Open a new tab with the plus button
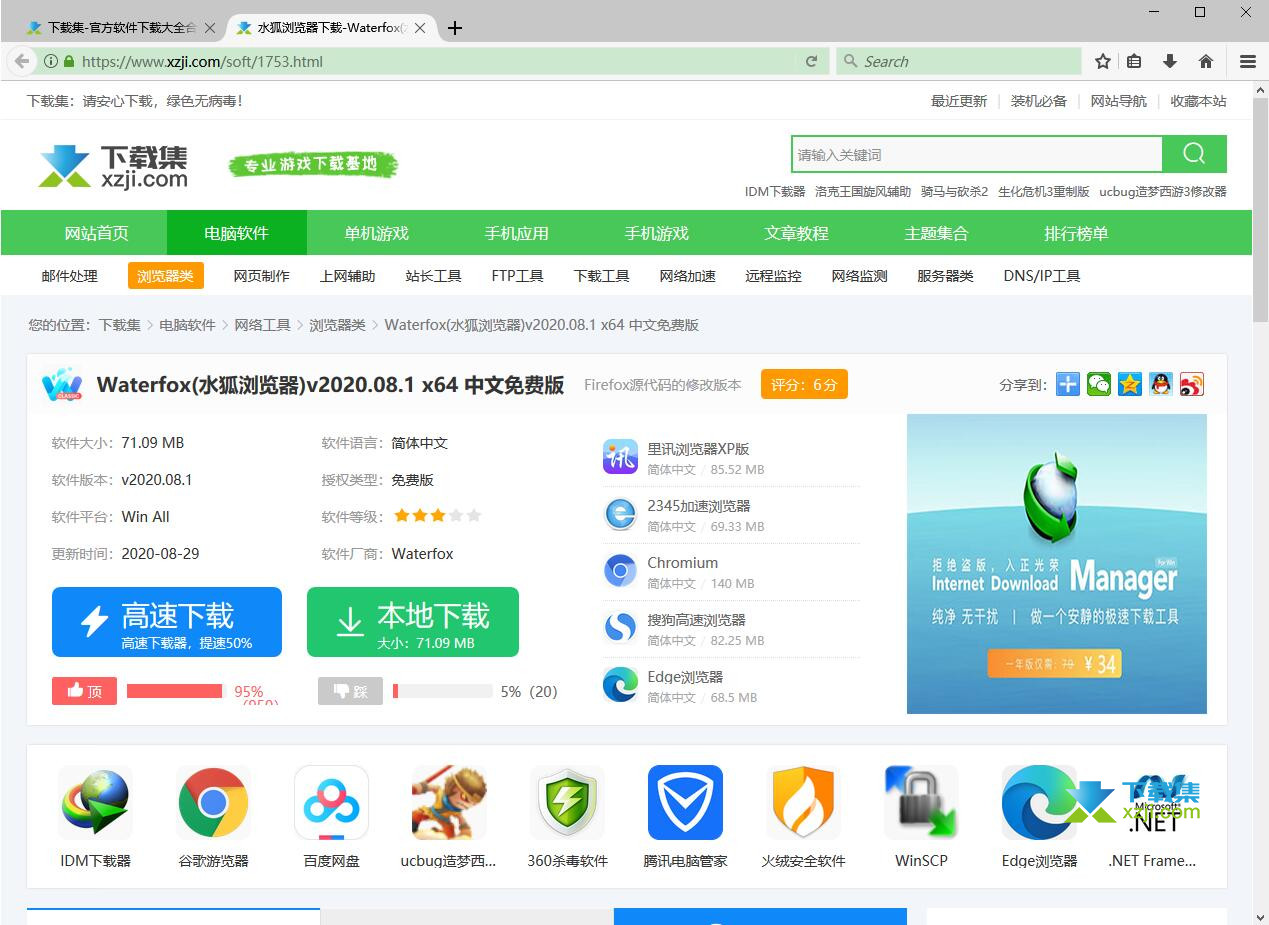 pyautogui.click(x=455, y=28)
